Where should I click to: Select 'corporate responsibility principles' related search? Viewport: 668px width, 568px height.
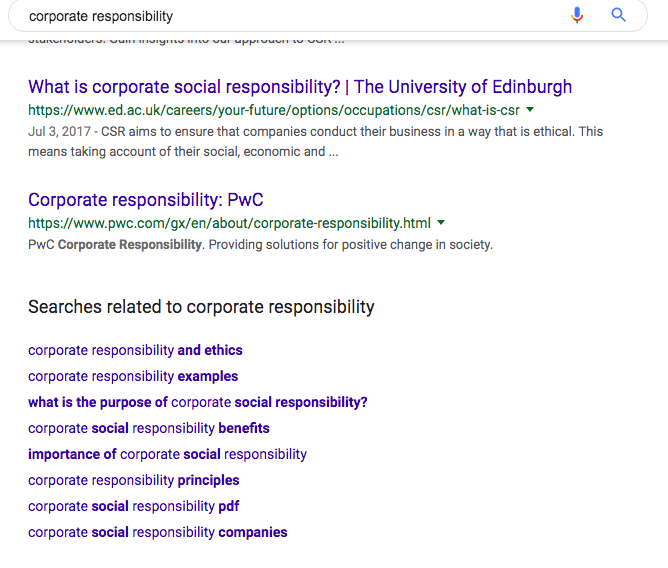click(134, 480)
